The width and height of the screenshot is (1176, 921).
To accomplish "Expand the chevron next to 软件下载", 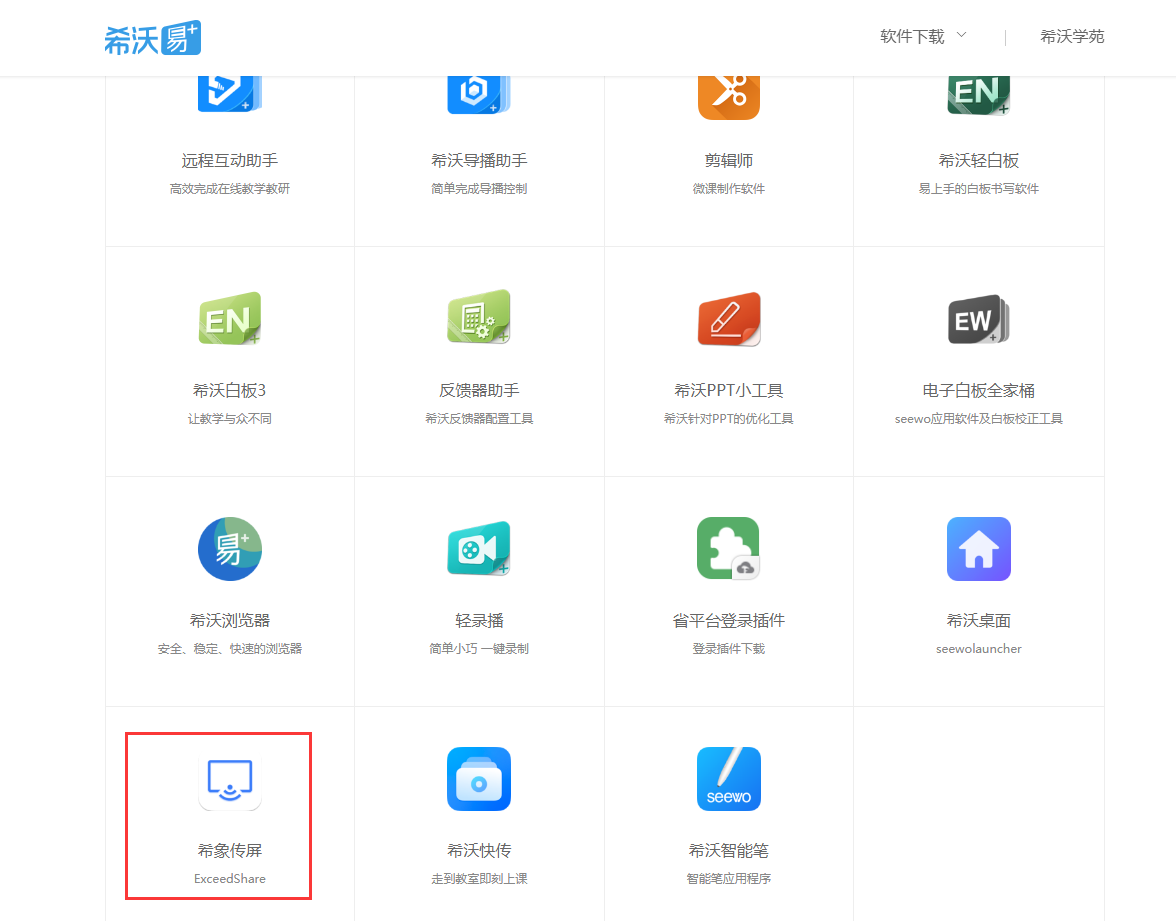I will coord(961,35).
